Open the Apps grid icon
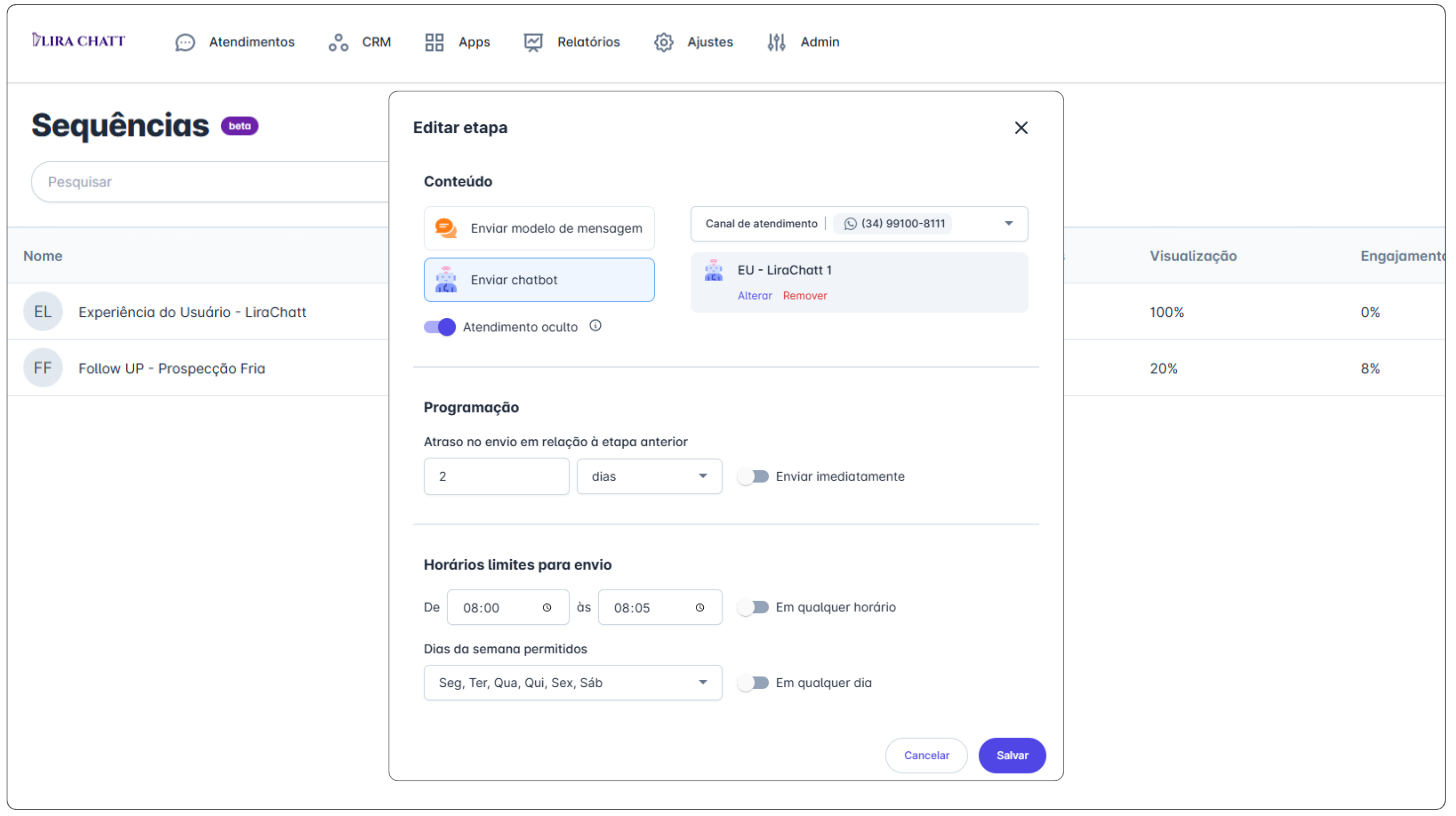Image resolution: width=1456 pixels, height=816 pixels. coord(434,42)
